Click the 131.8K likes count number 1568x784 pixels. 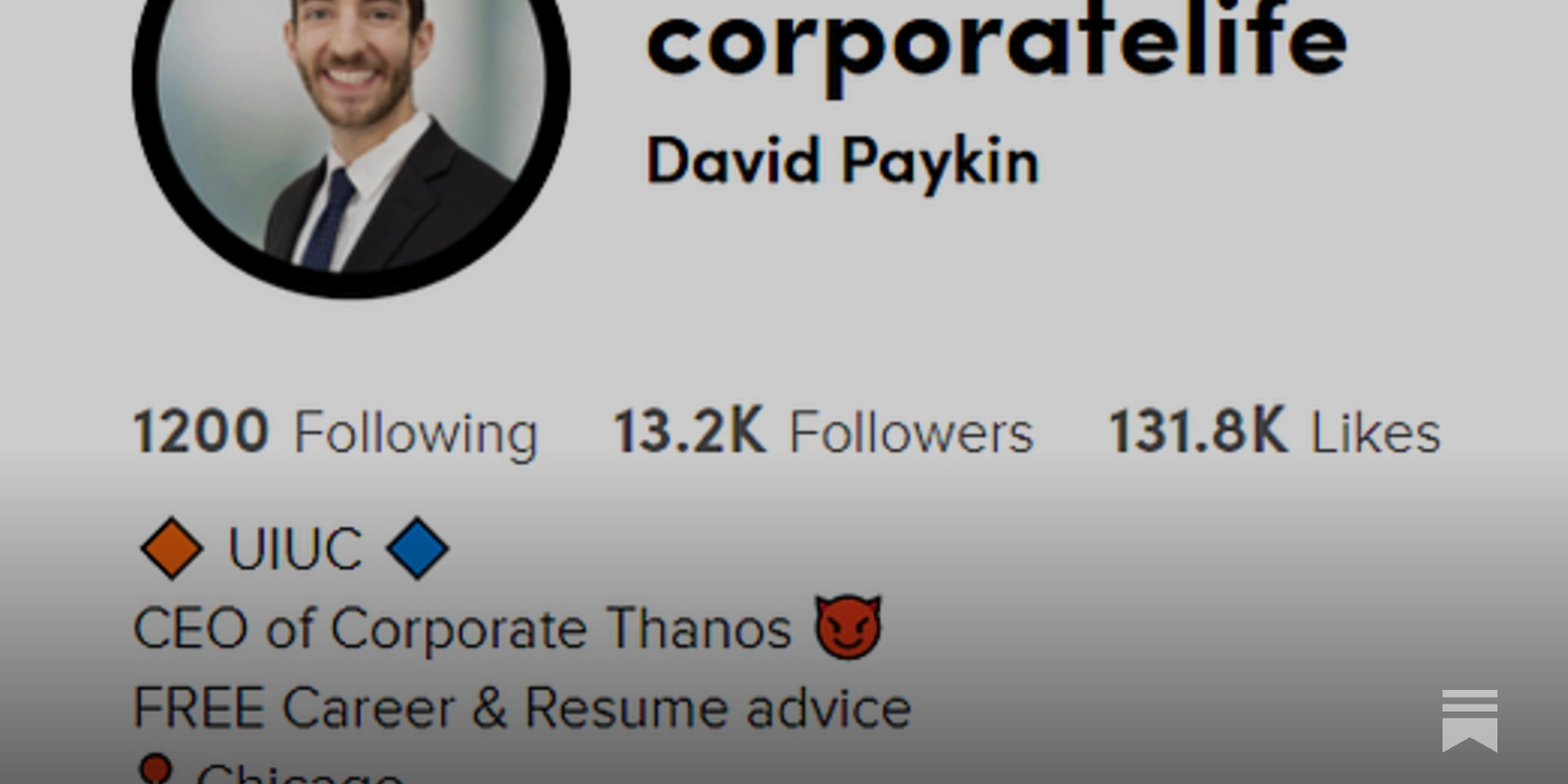1198,431
